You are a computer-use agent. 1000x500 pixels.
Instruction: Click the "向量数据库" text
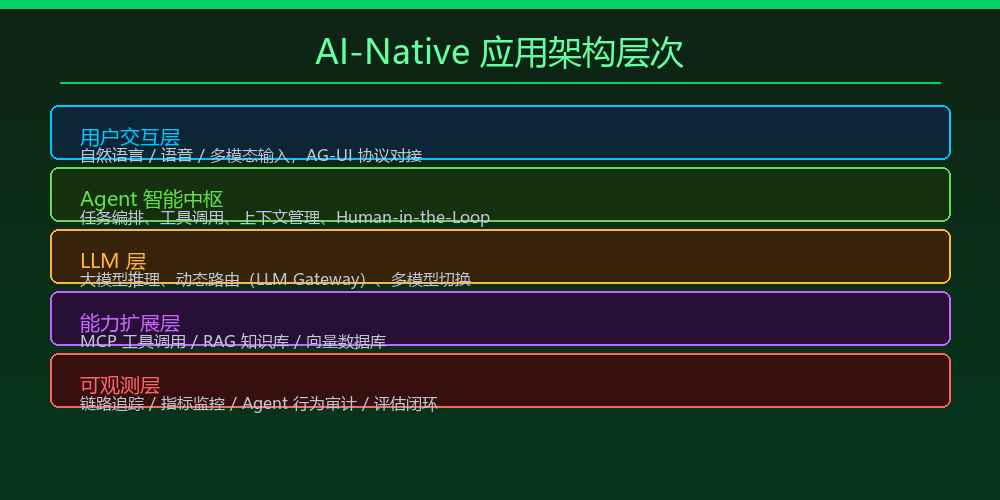point(346,342)
